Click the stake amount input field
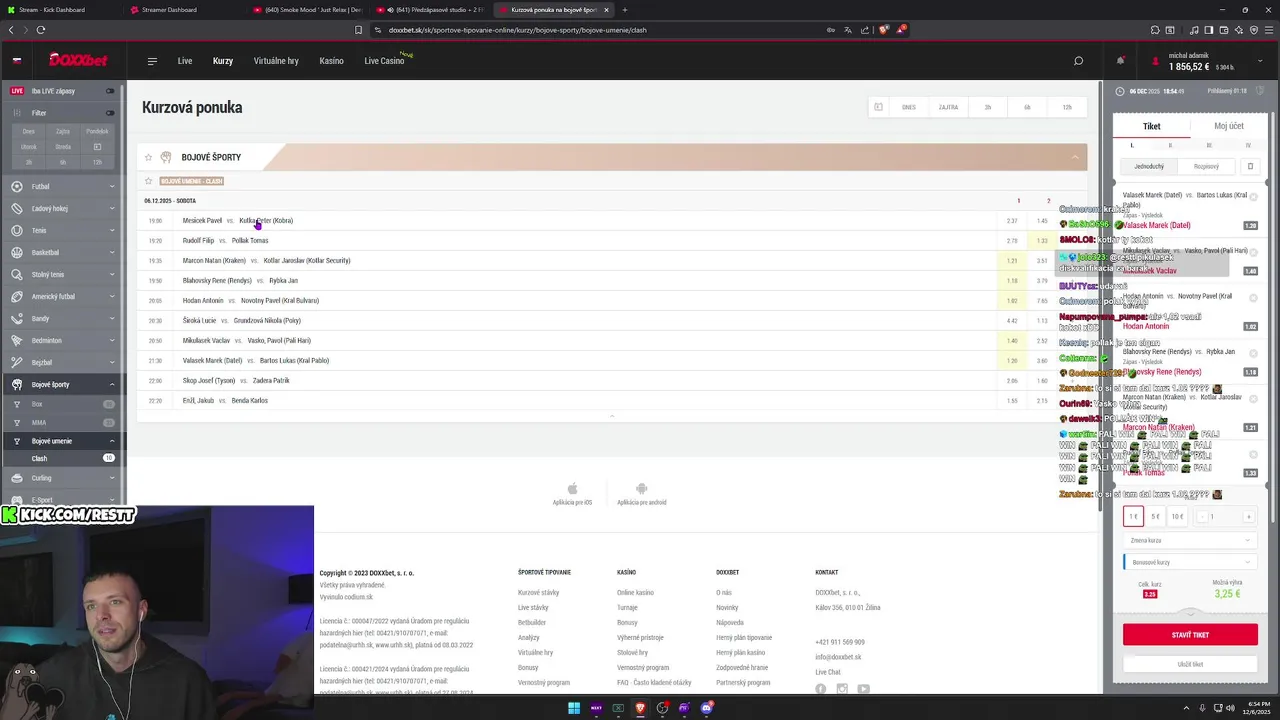This screenshot has width=1280, height=720. 1225,516
